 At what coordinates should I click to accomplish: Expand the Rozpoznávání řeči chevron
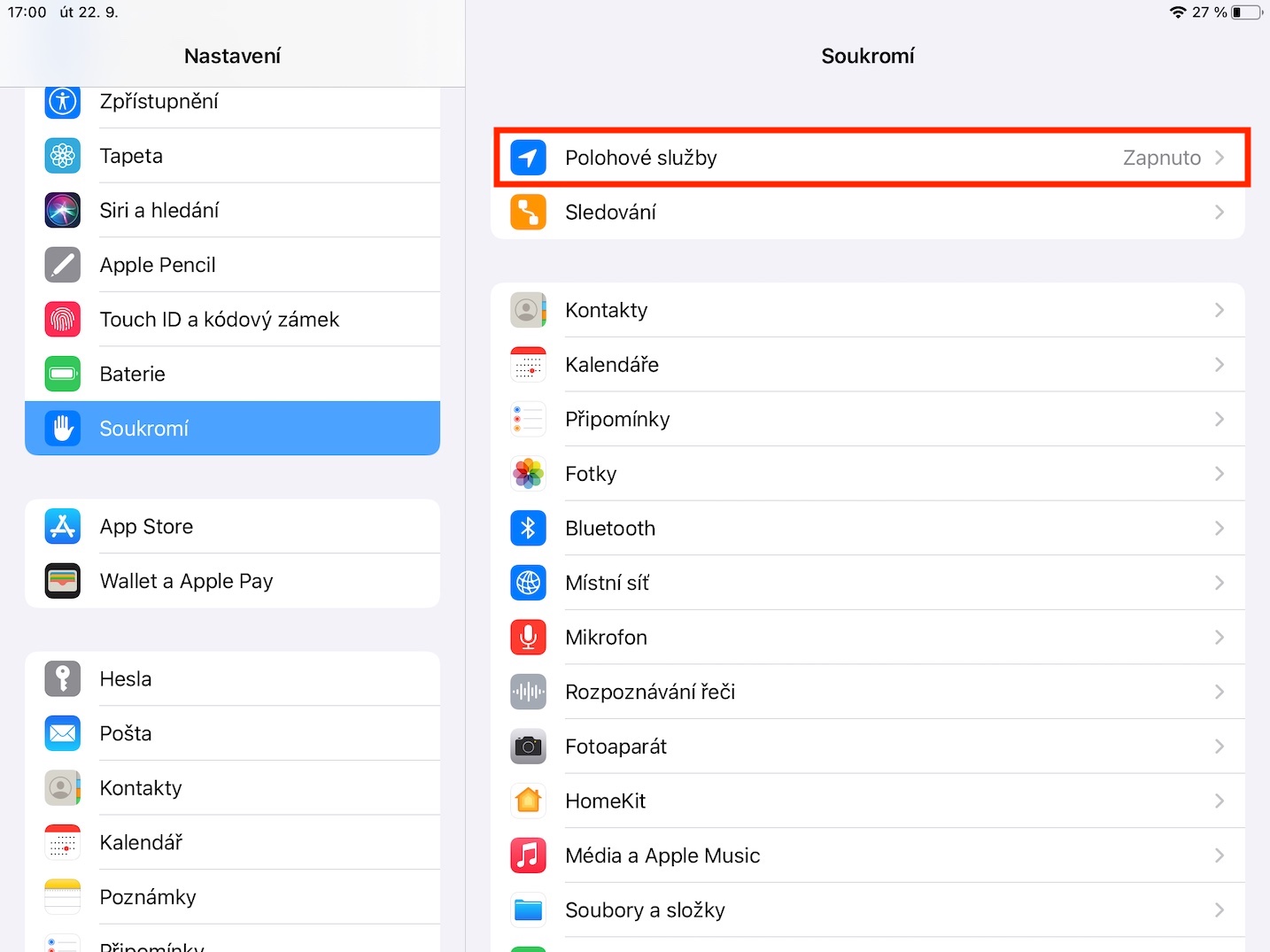[x=1220, y=692]
